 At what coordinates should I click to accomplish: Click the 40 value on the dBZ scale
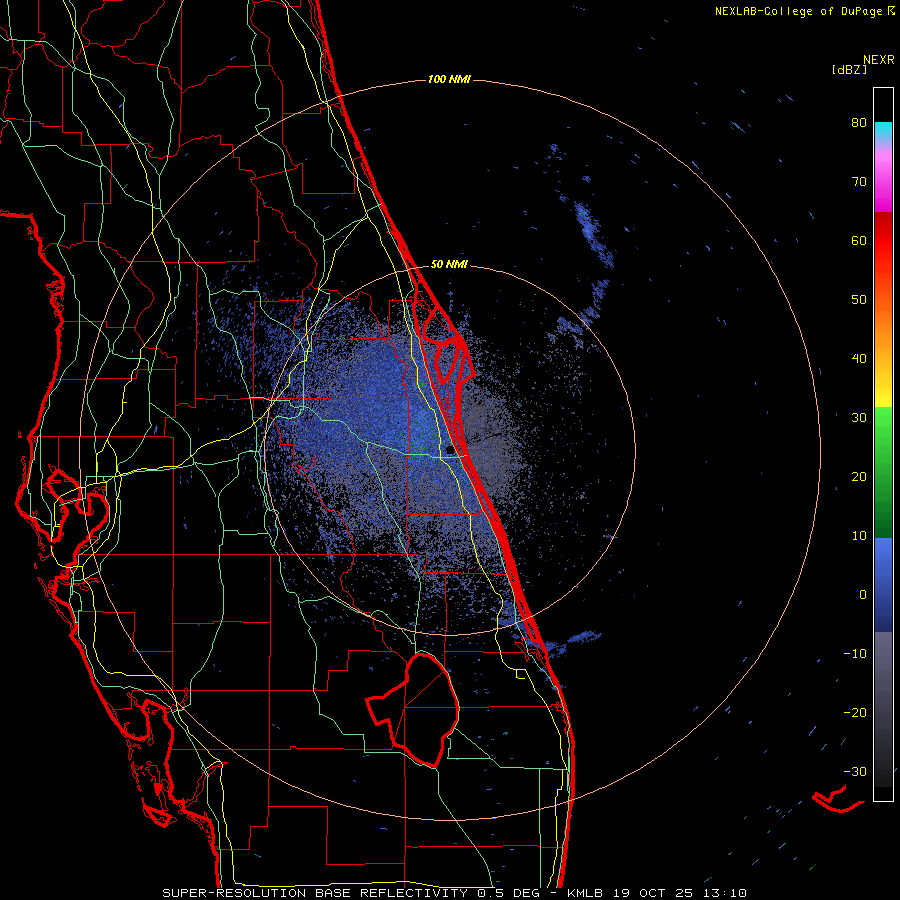tap(859, 359)
